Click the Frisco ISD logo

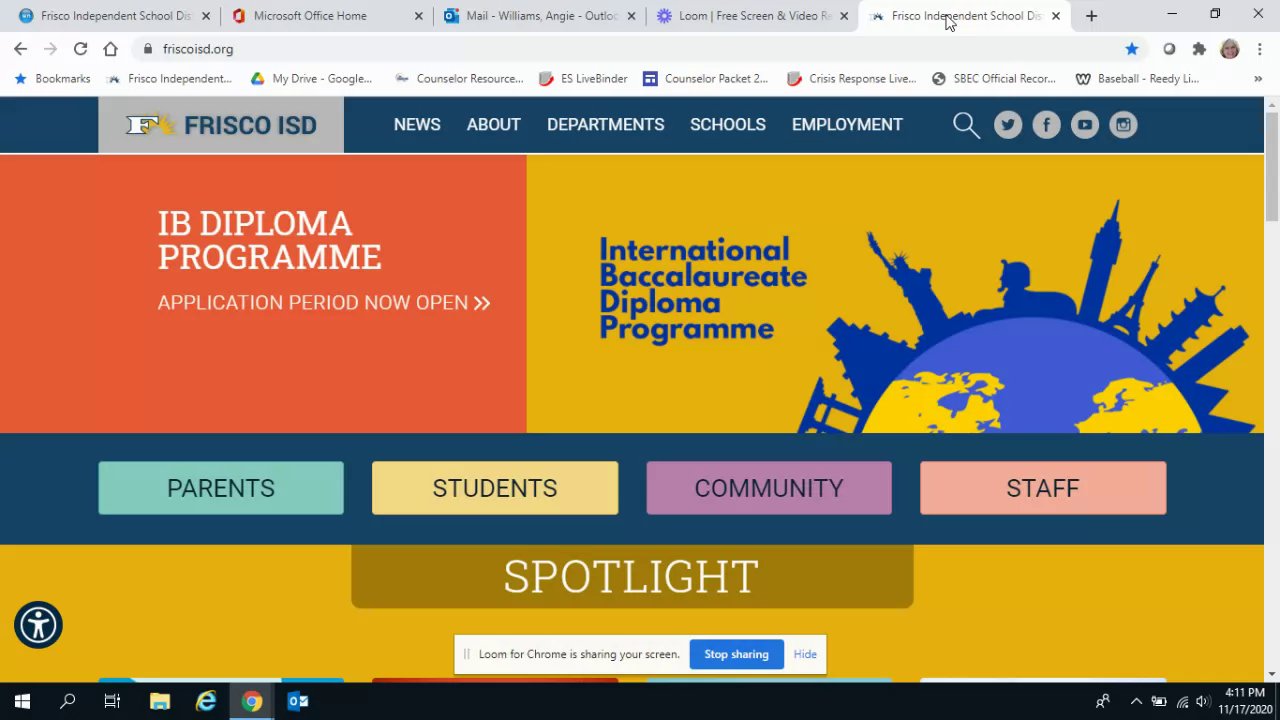pos(221,125)
